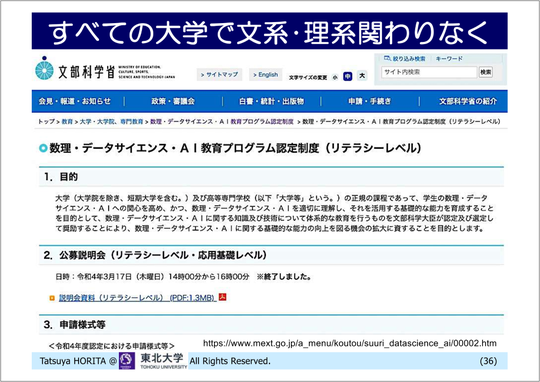Go to 教育 breadcrumb link
Viewport: 540px width, 382px height.
pos(67,122)
